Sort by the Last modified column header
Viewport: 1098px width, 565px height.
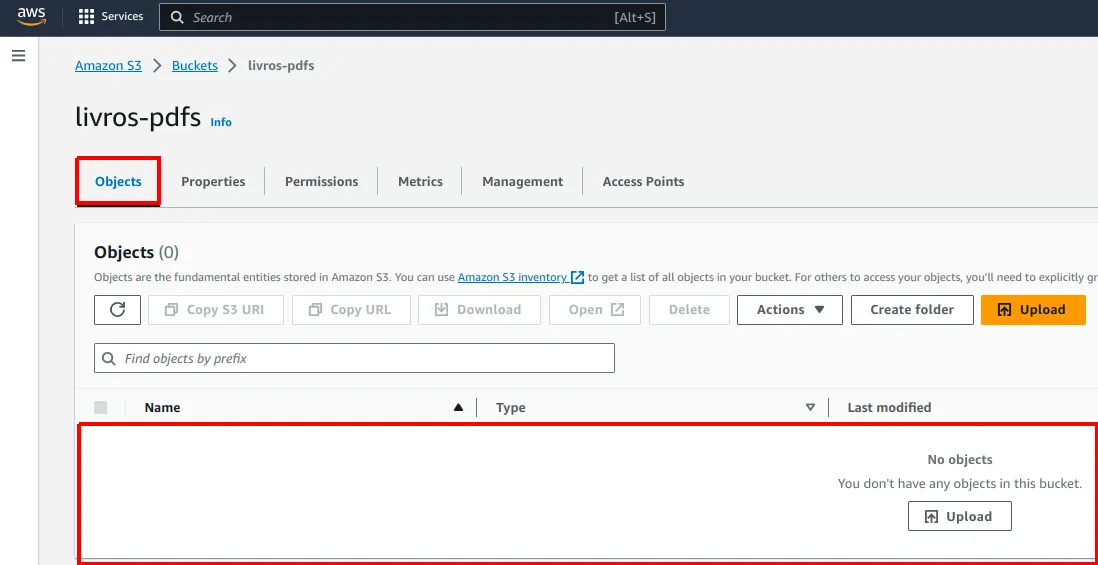click(x=889, y=407)
